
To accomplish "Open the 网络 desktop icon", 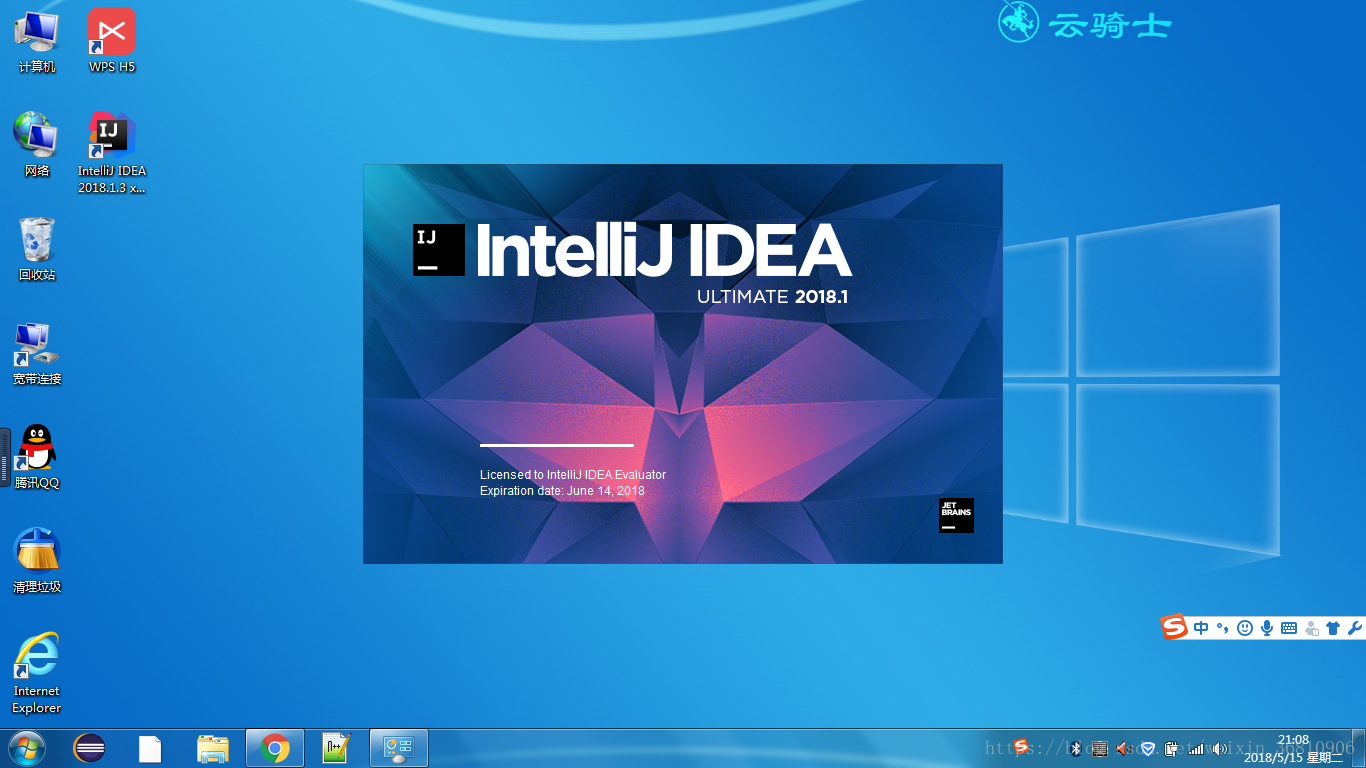I will pos(37,144).
